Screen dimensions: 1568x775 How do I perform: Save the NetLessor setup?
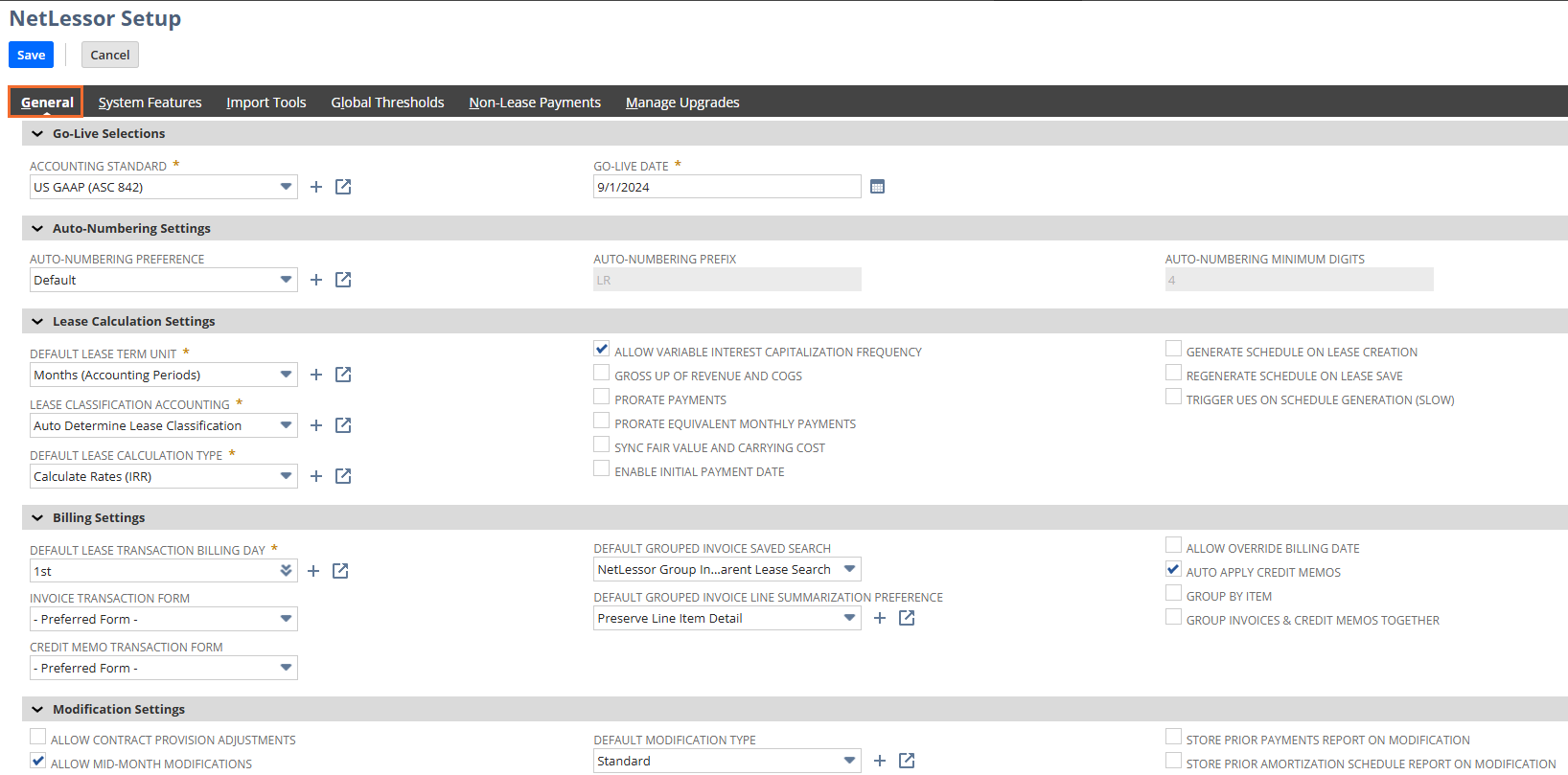[x=32, y=55]
